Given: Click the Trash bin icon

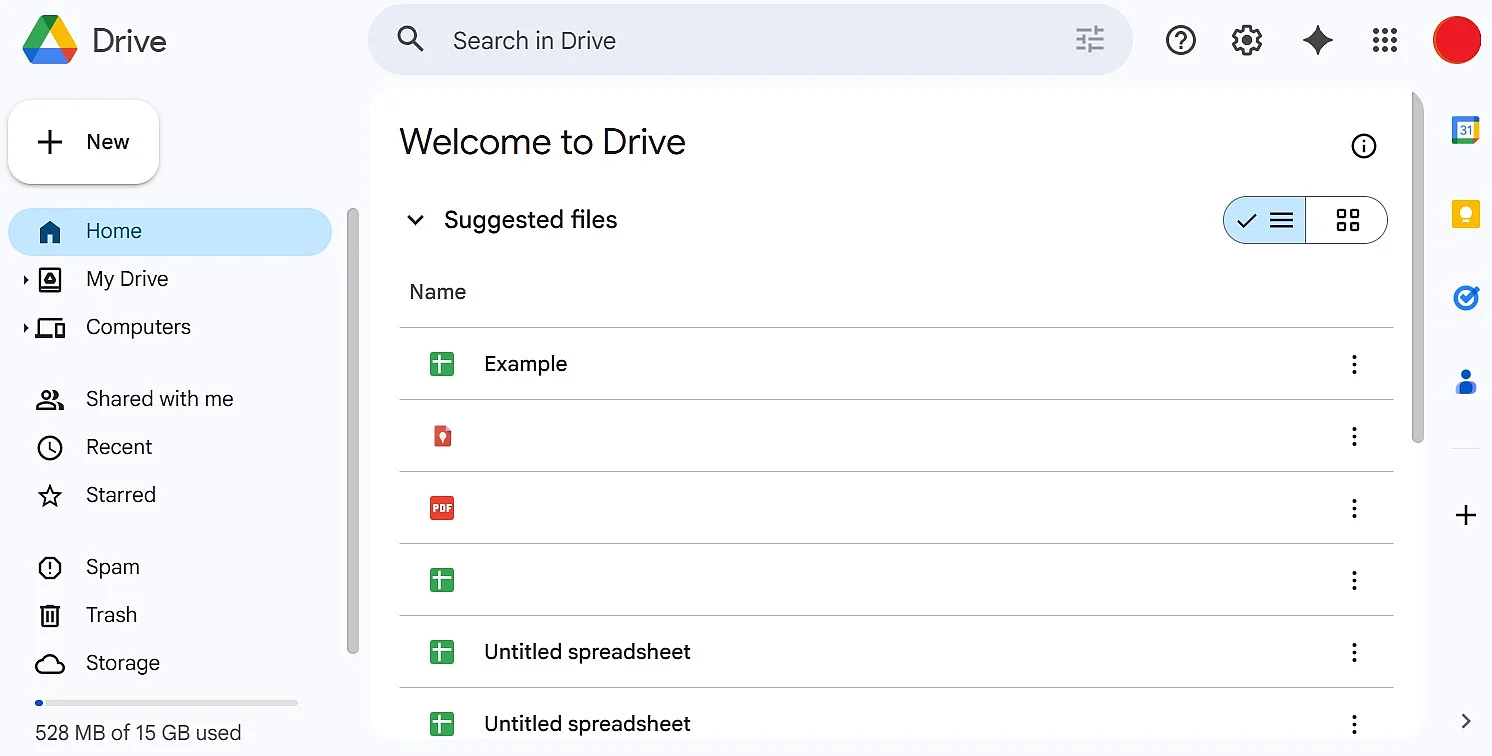Looking at the screenshot, I should [x=50, y=615].
